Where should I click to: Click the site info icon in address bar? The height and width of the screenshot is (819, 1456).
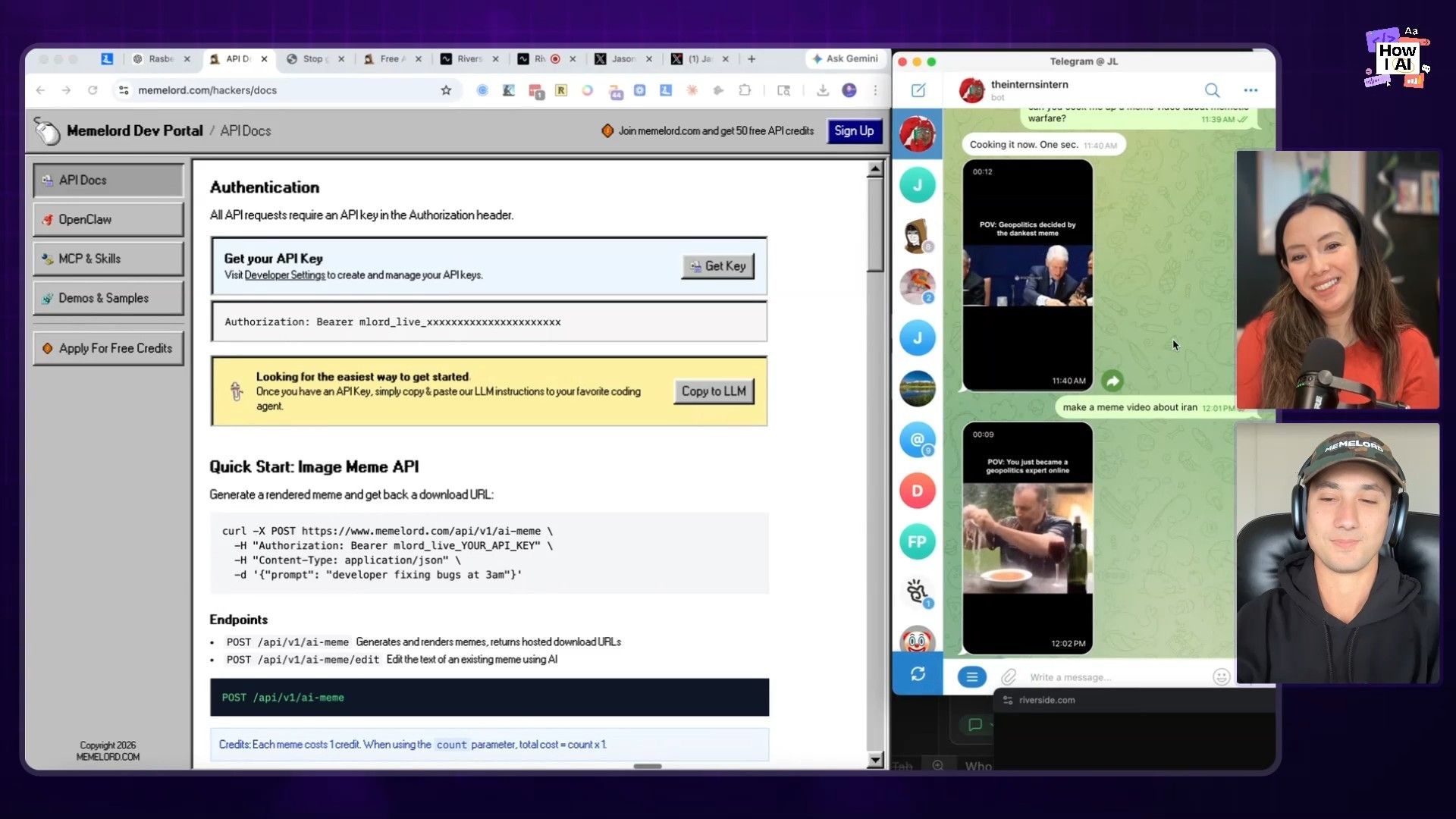[x=124, y=90]
